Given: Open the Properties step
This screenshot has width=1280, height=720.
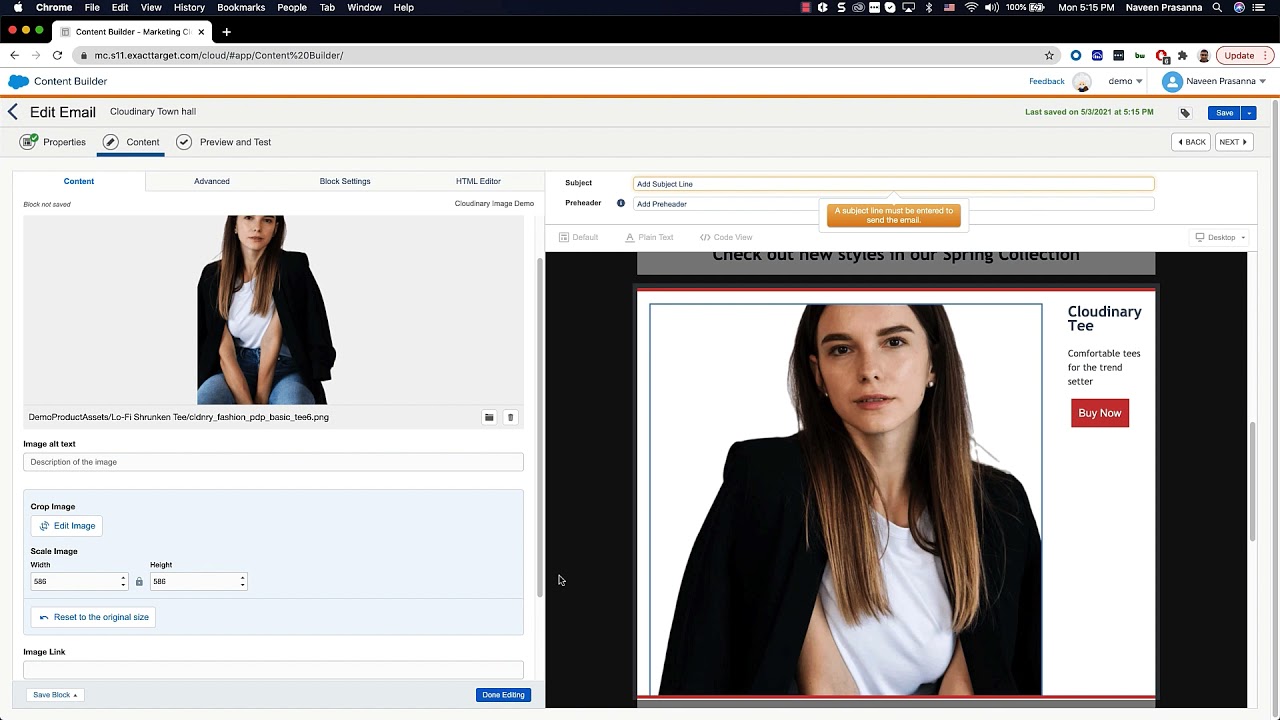Looking at the screenshot, I should (x=53, y=142).
